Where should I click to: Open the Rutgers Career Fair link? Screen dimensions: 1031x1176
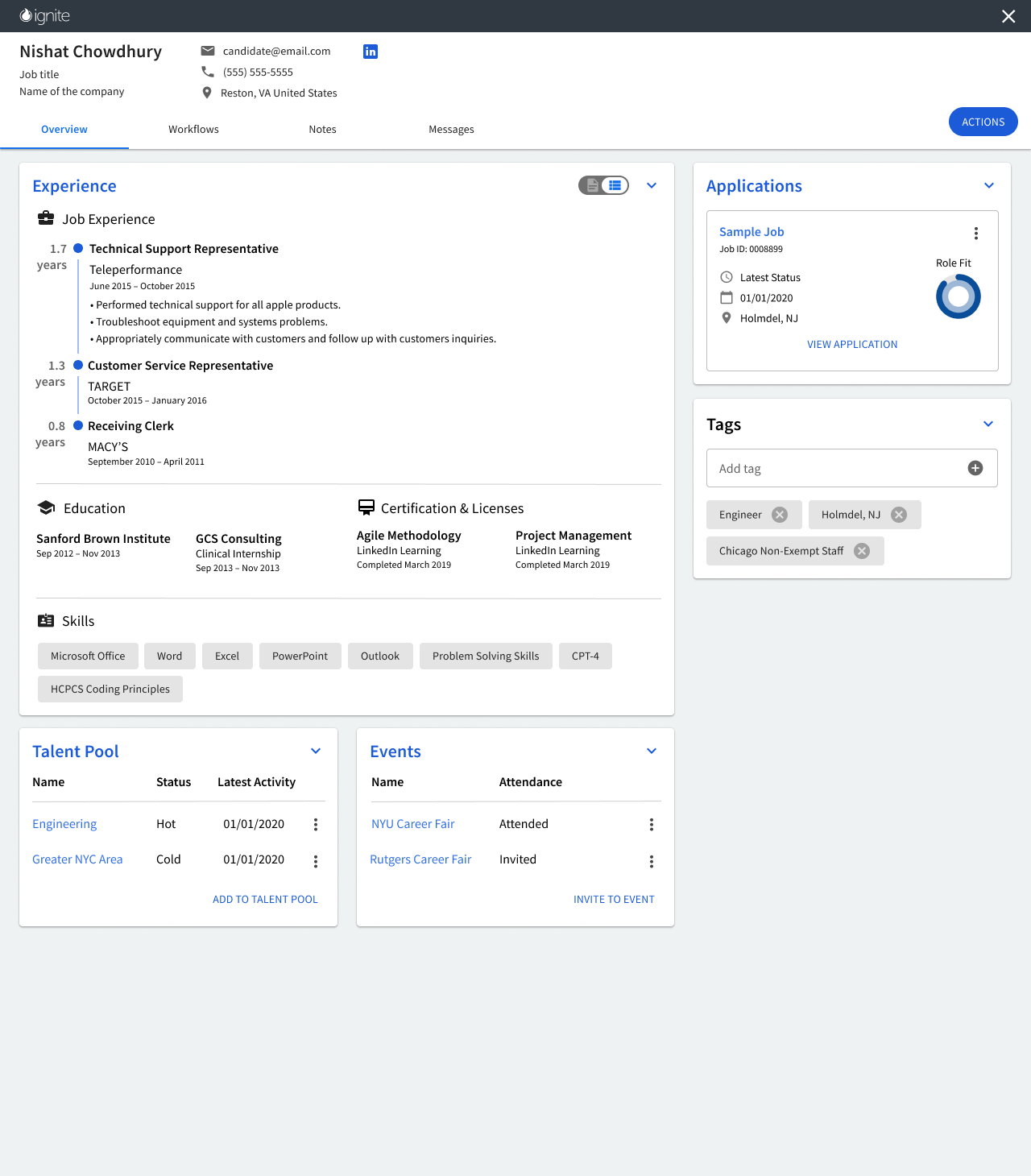point(420,859)
